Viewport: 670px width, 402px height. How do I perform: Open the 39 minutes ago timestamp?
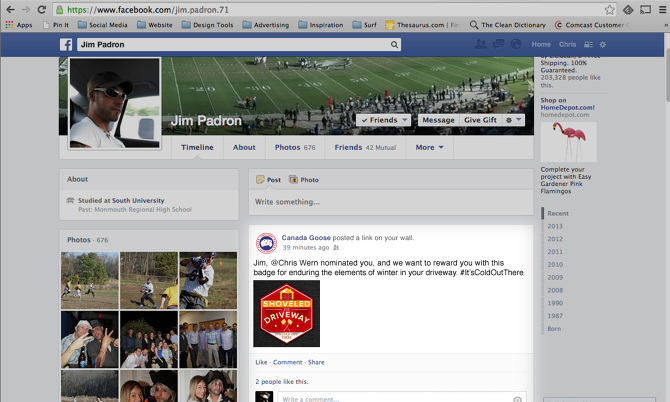[x=306, y=247]
